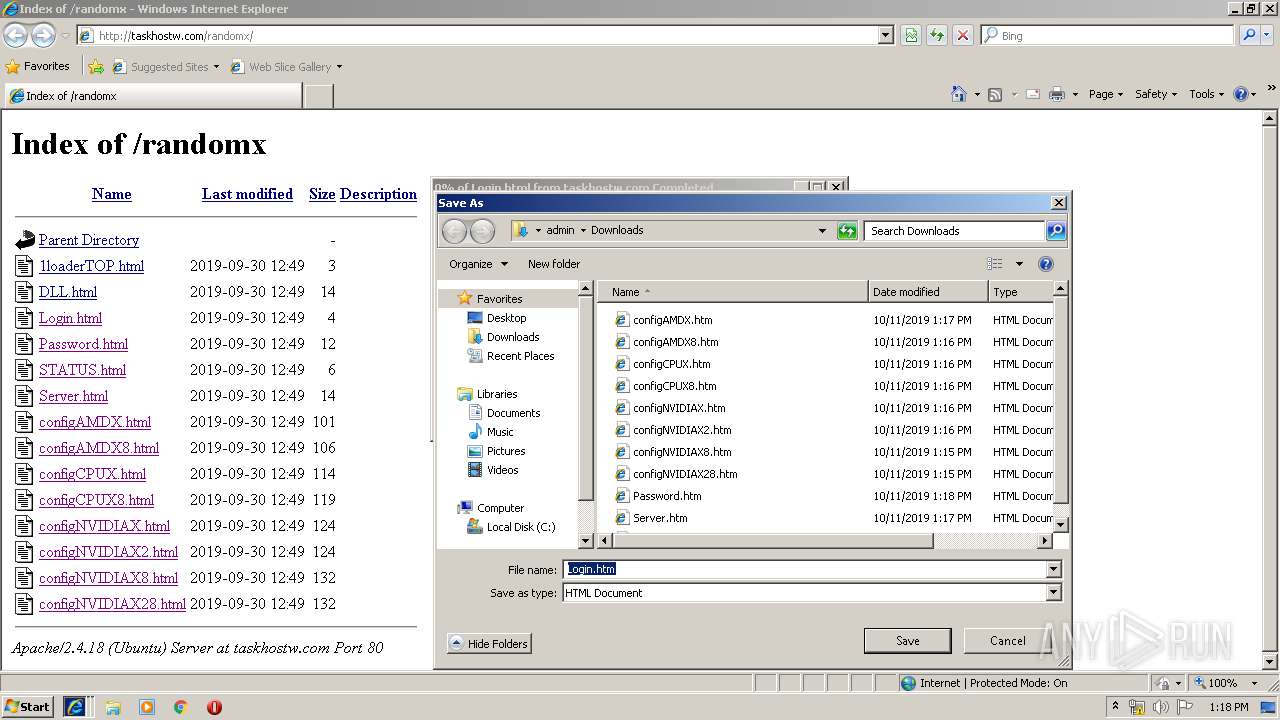Click the IE Forward navigation button
This screenshot has height=720, width=1280.
[43, 35]
